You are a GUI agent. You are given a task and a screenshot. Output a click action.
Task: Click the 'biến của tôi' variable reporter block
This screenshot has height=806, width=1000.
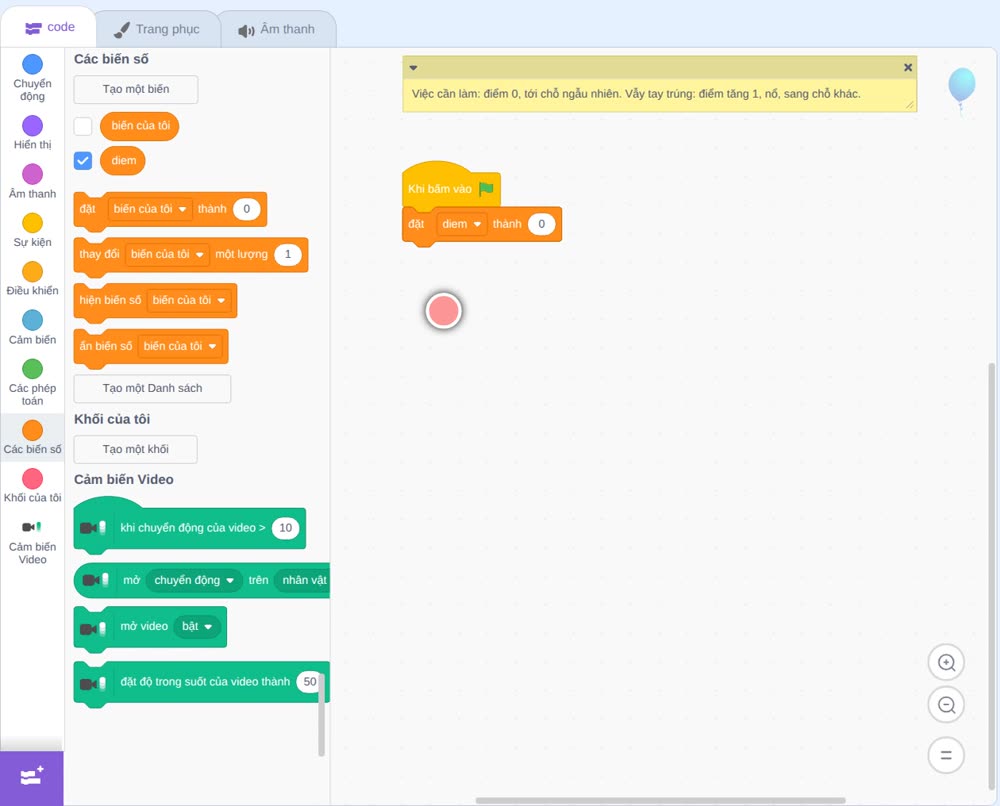coord(140,126)
